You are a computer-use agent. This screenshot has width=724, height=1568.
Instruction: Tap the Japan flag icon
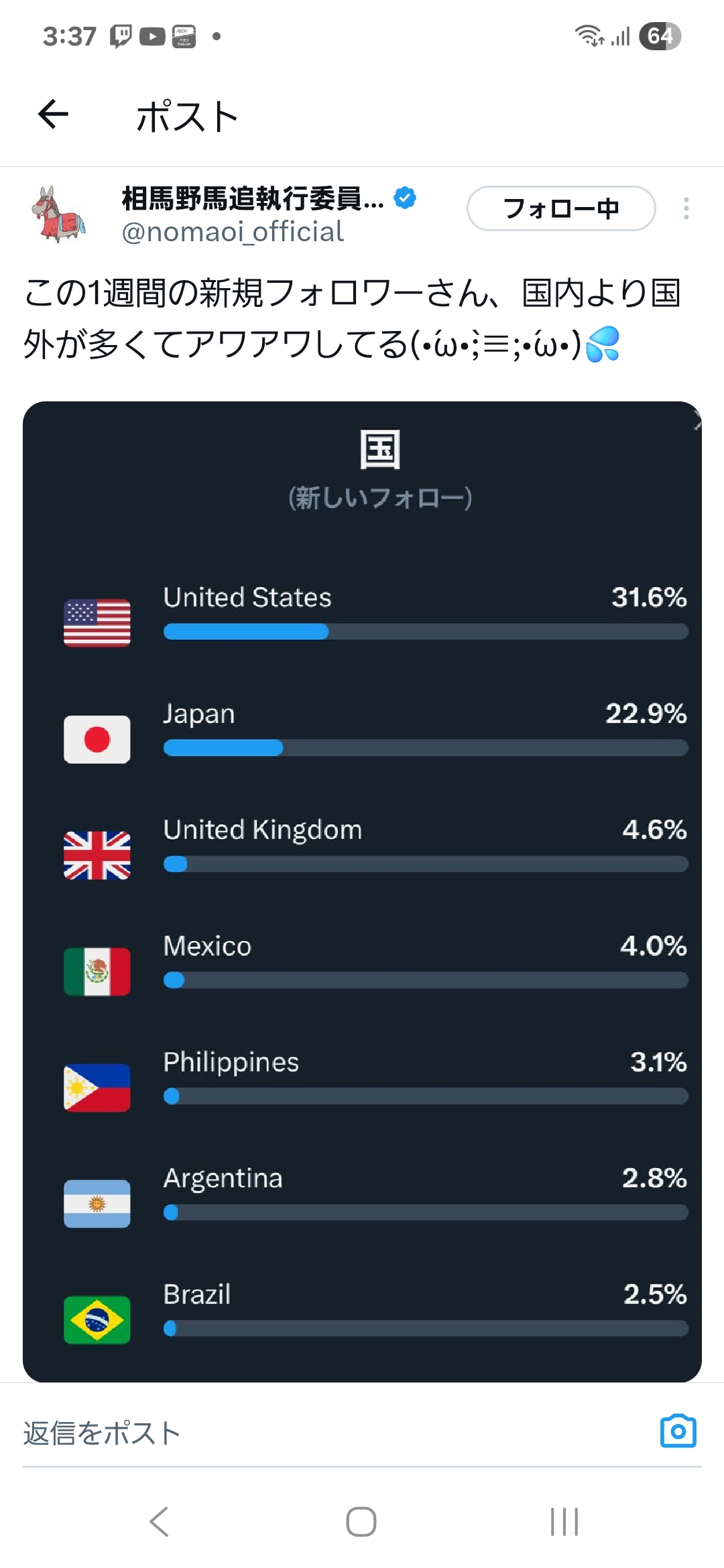click(x=97, y=739)
